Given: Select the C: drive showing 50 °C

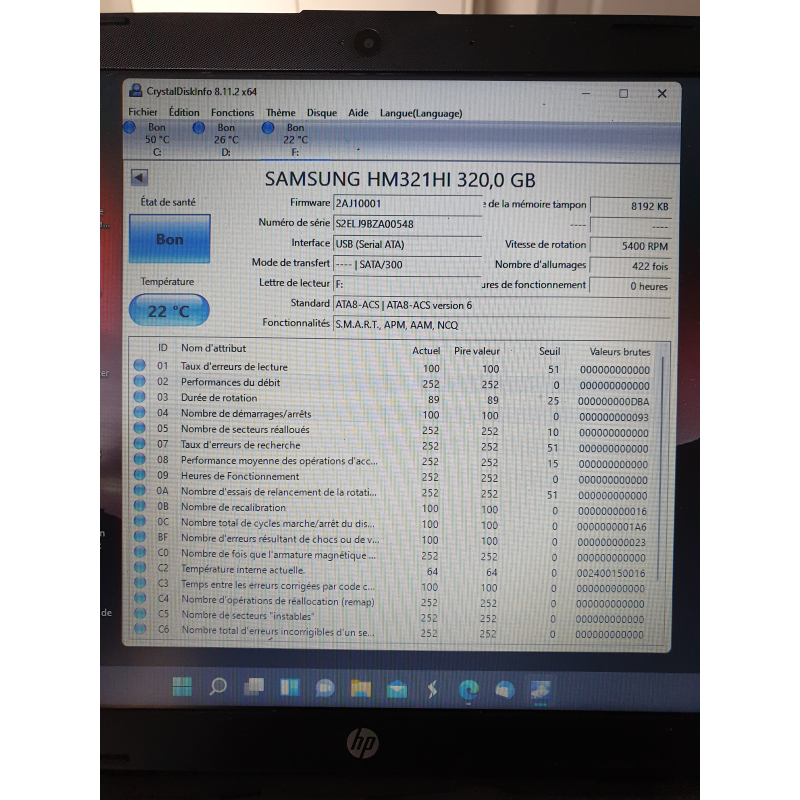Looking at the screenshot, I should [x=150, y=135].
